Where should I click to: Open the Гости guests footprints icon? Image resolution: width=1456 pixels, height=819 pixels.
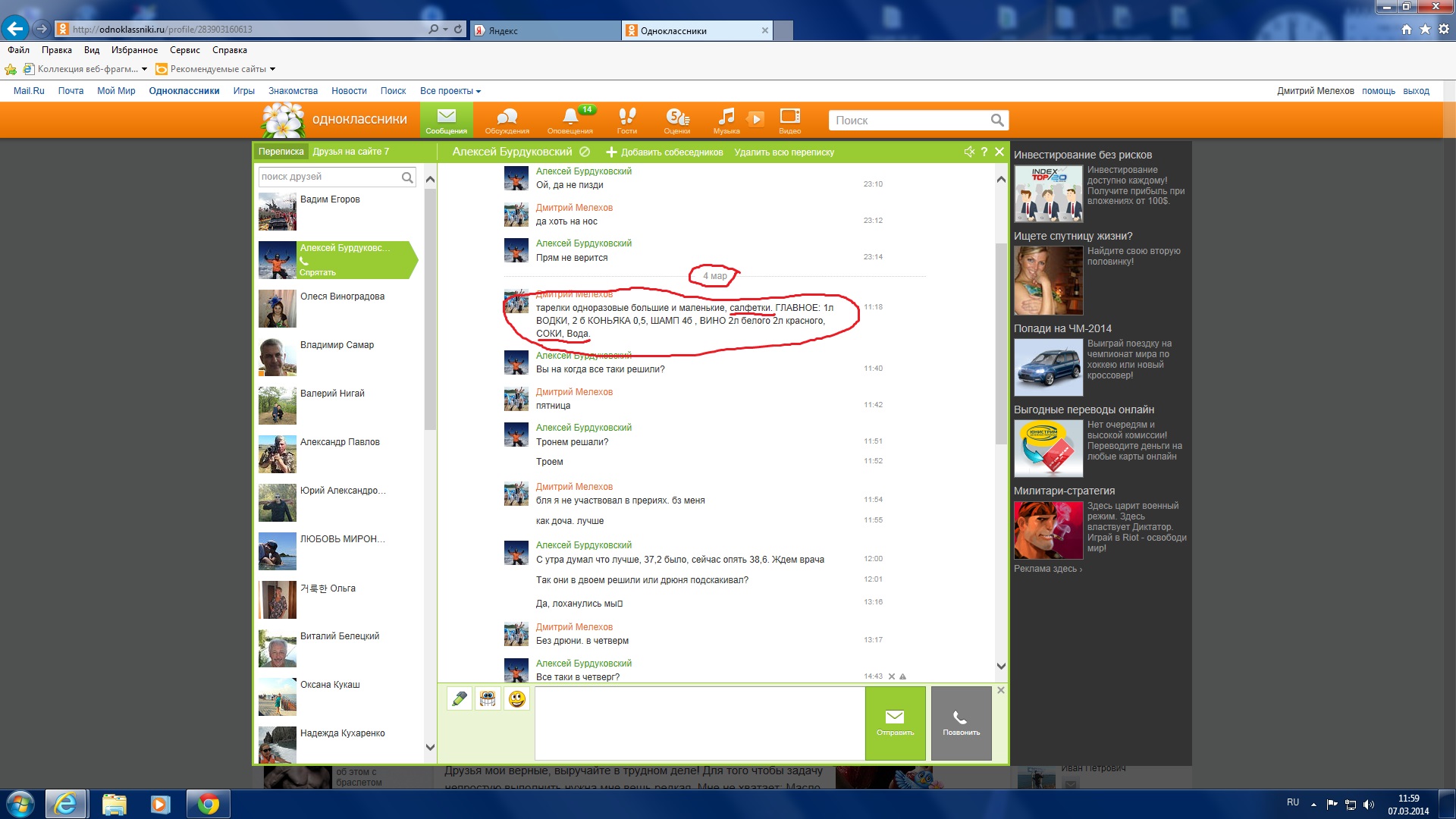coord(626,120)
